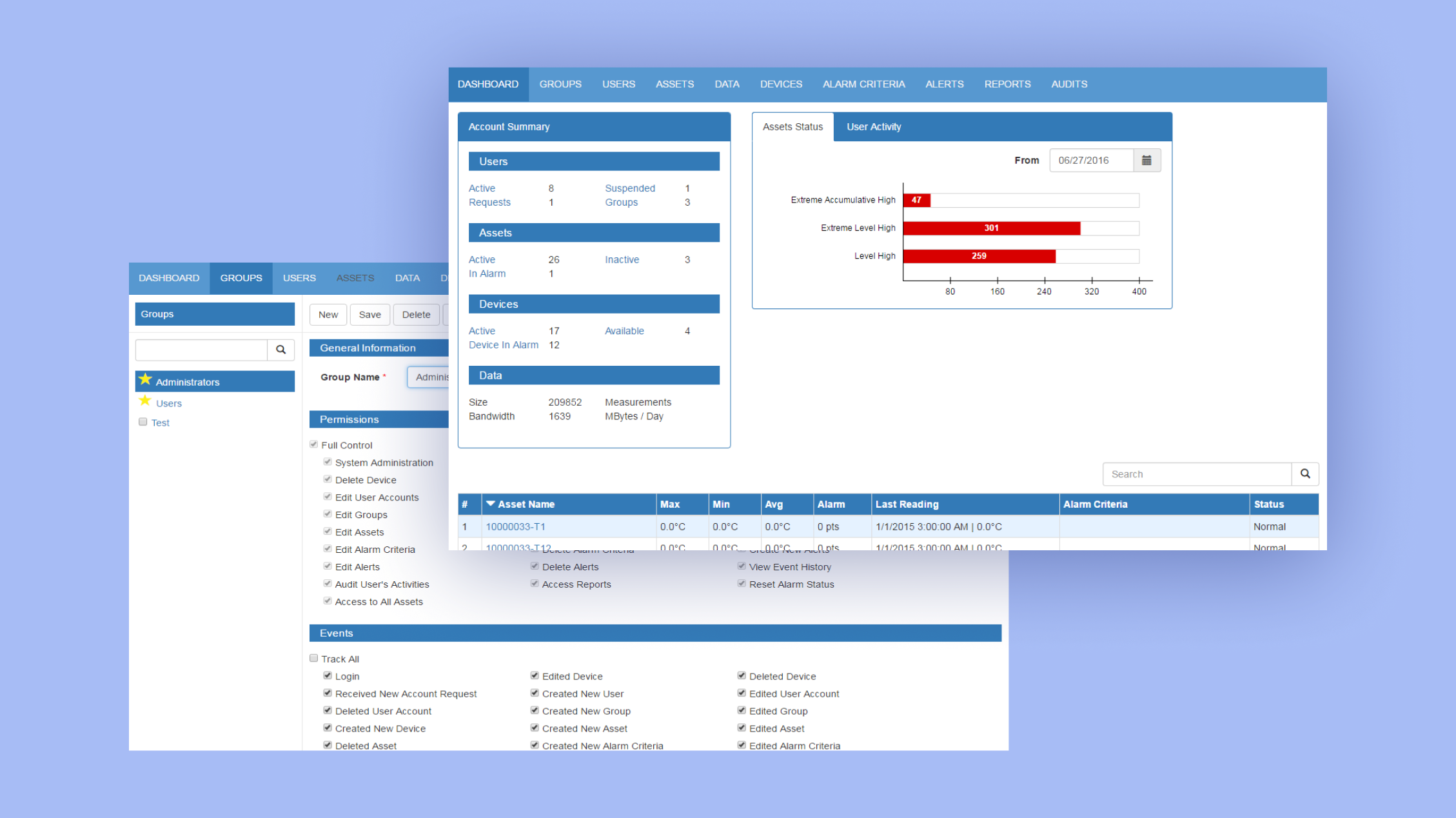Open ALARM CRITERIA in top navigation
The width and height of the screenshot is (1456, 818).
(863, 85)
